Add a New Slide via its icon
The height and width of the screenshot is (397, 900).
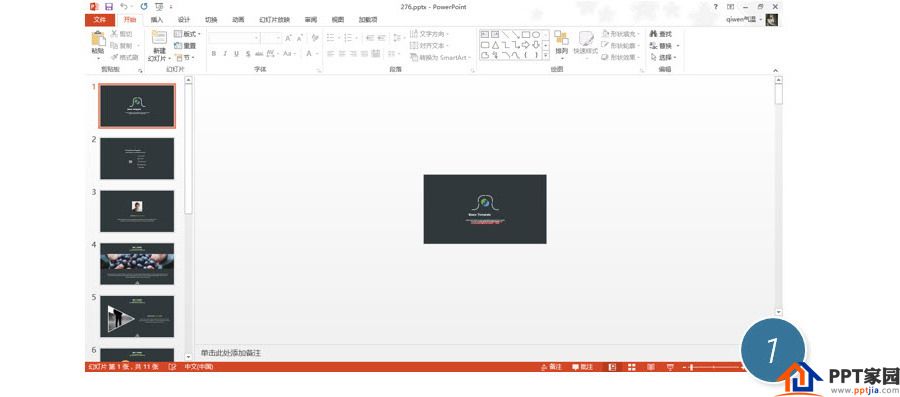tap(159, 38)
